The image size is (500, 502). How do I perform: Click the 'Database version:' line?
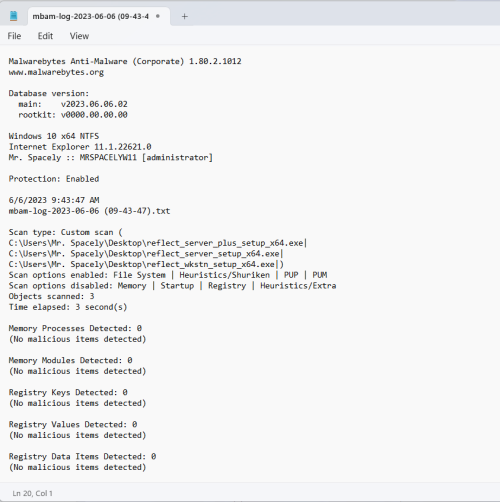(x=49, y=93)
